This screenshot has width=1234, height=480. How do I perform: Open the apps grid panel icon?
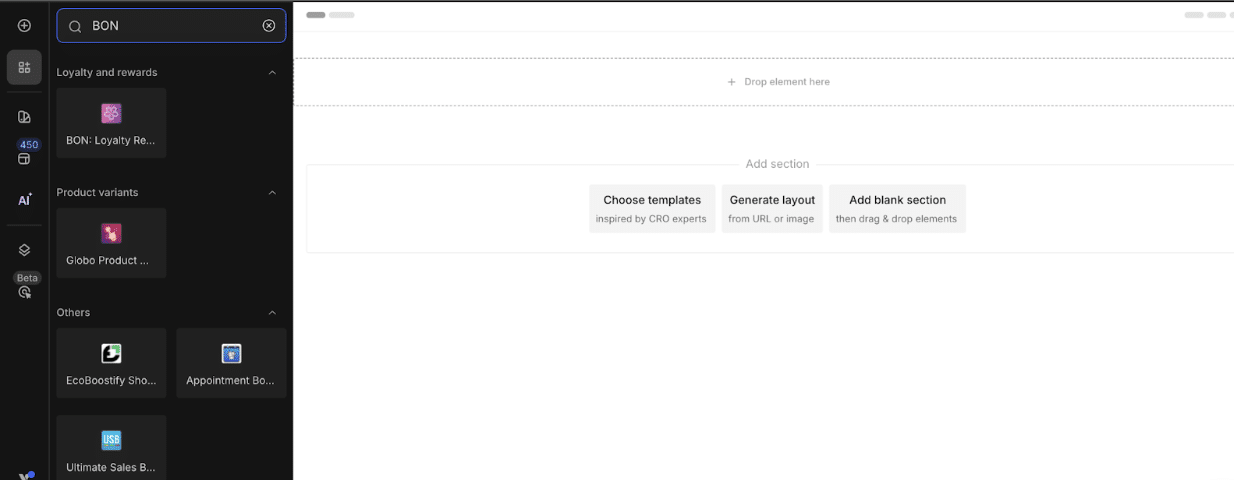(24, 67)
